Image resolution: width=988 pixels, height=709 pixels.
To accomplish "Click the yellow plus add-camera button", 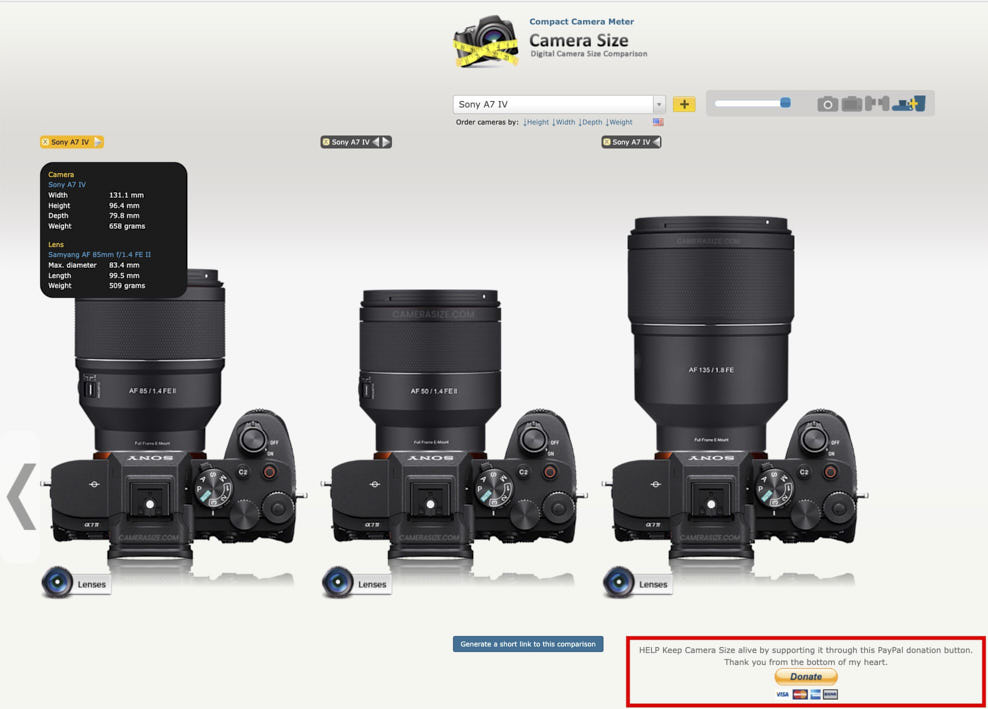I will pos(684,104).
